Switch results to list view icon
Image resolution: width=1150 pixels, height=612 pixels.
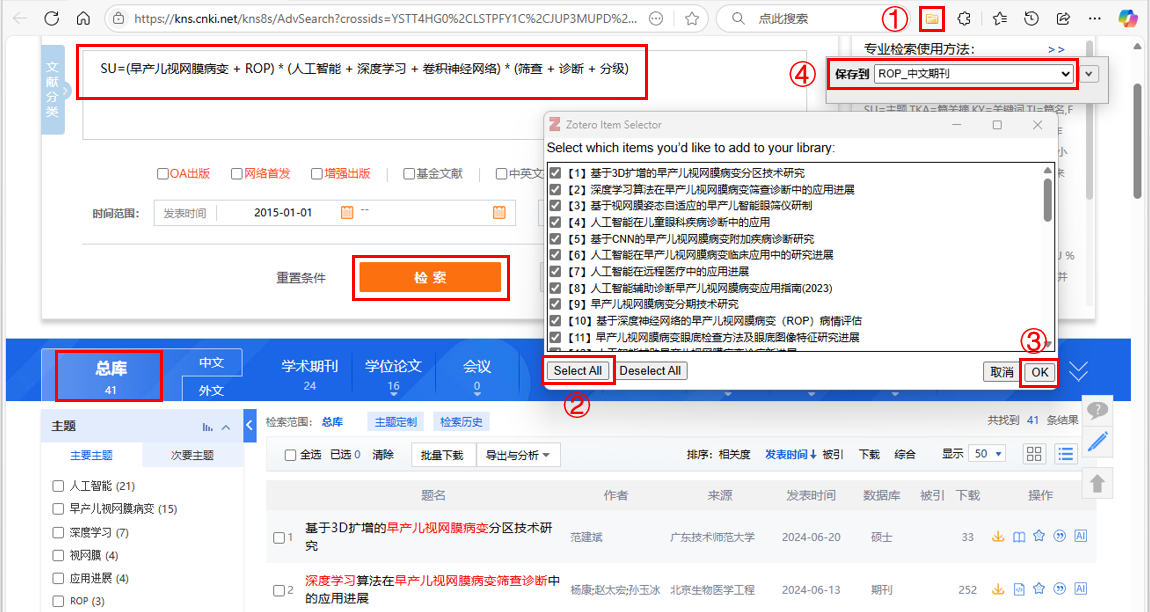pos(1065,454)
